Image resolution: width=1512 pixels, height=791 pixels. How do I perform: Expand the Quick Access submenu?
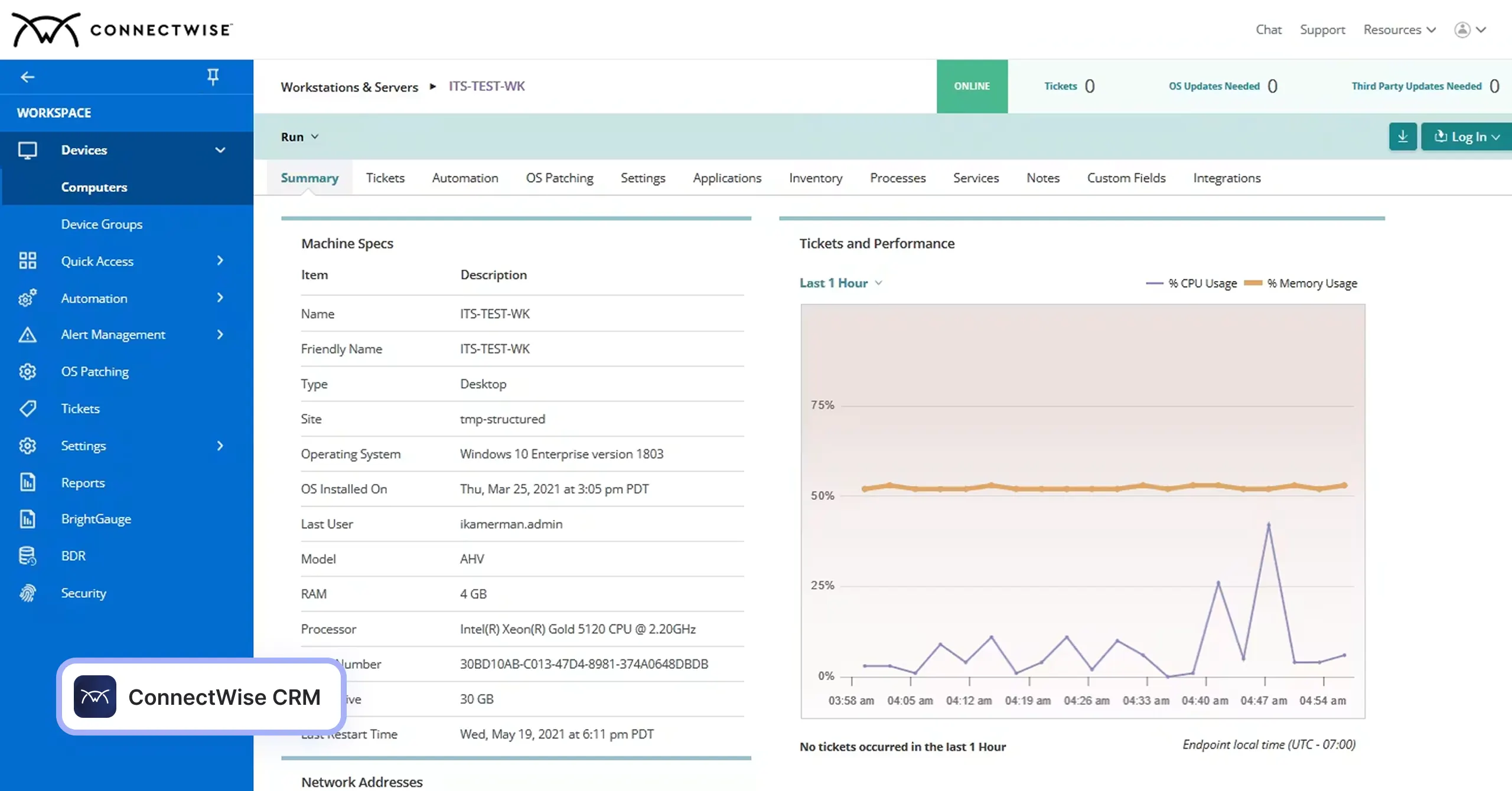click(x=220, y=261)
